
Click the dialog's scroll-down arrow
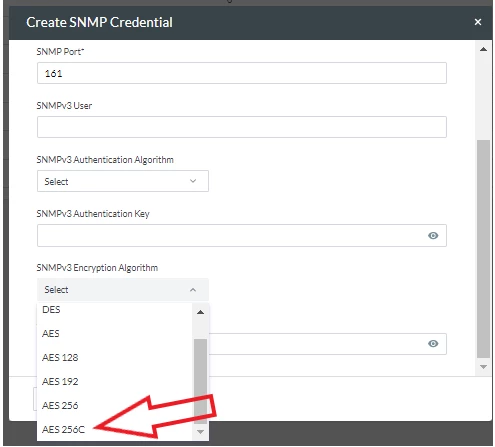483,367
